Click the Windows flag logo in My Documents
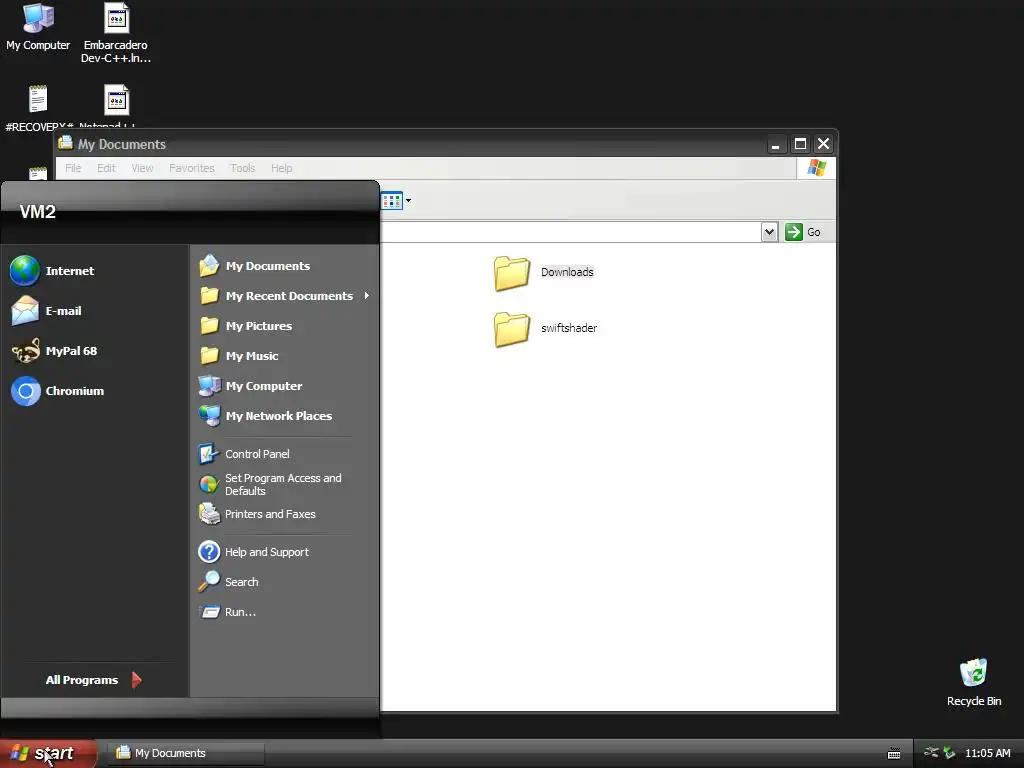Screen dimensions: 1024x768 pyautogui.click(x=816, y=168)
